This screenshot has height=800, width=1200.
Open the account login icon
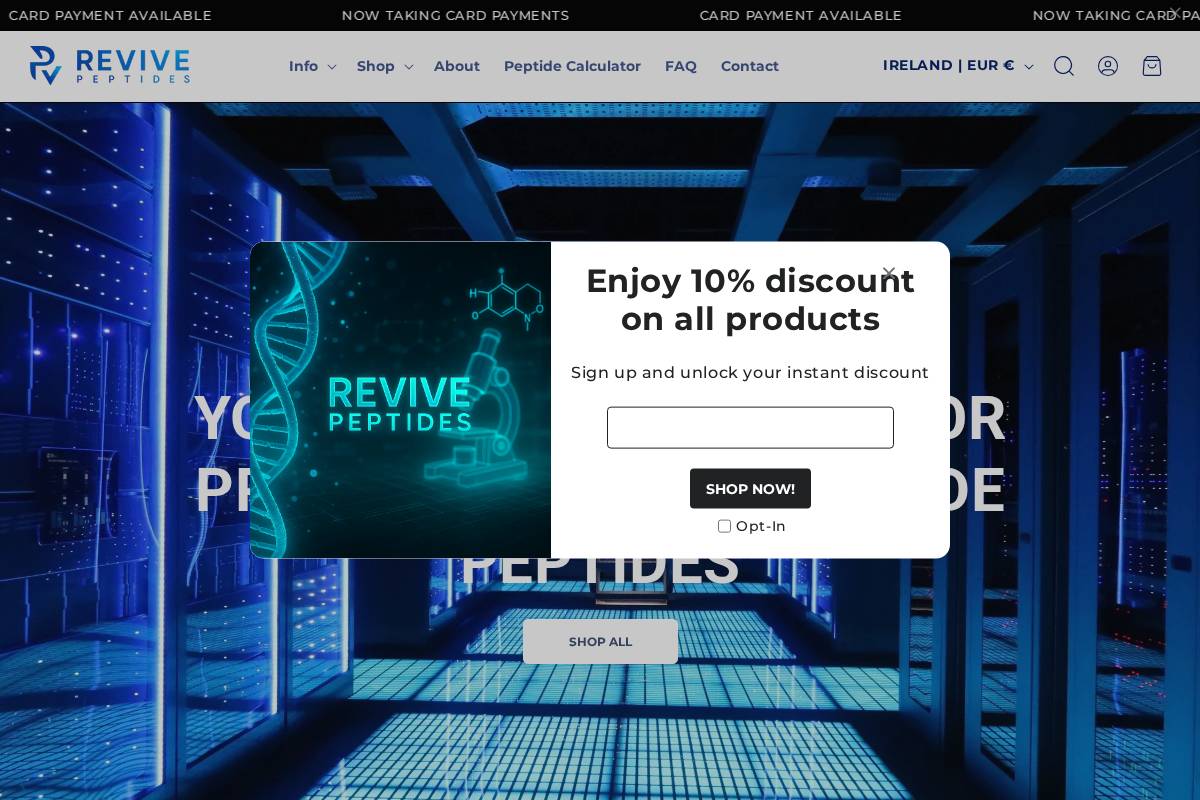(x=1108, y=66)
